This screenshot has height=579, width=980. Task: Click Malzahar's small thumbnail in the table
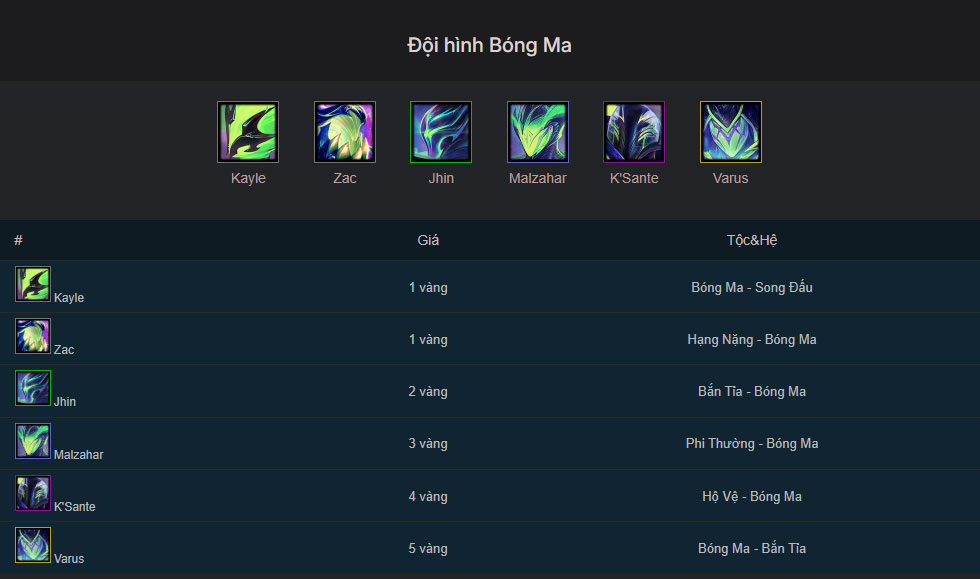33,441
